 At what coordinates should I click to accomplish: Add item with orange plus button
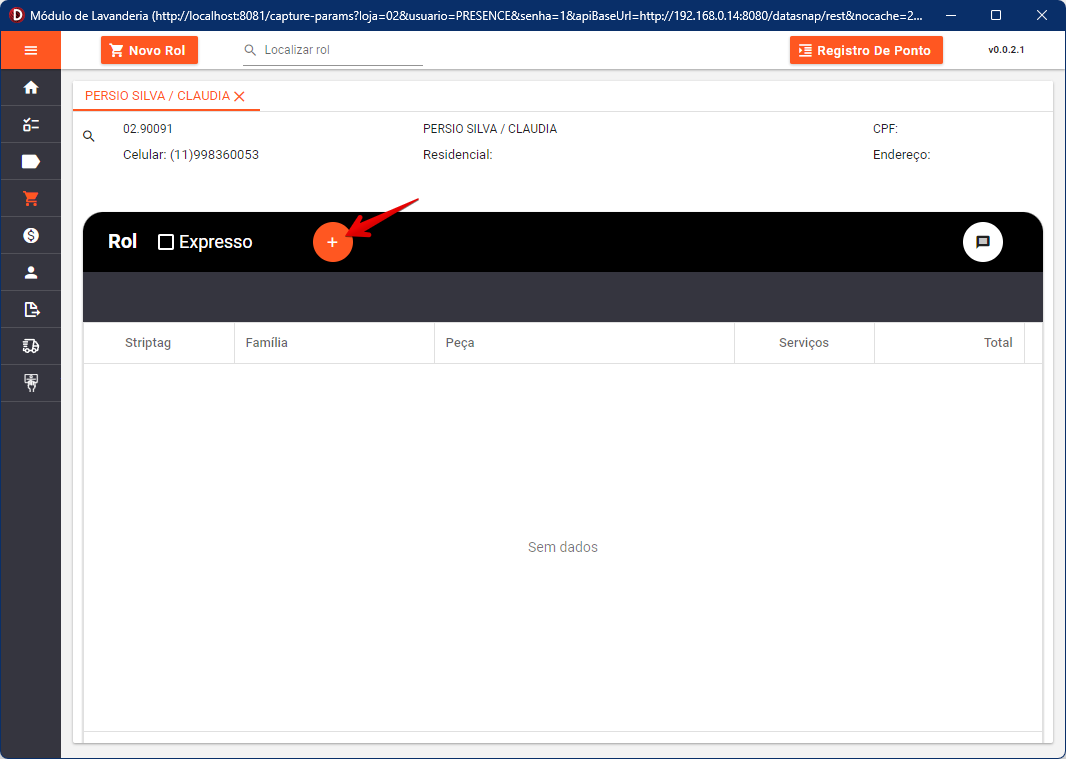pyautogui.click(x=332, y=242)
